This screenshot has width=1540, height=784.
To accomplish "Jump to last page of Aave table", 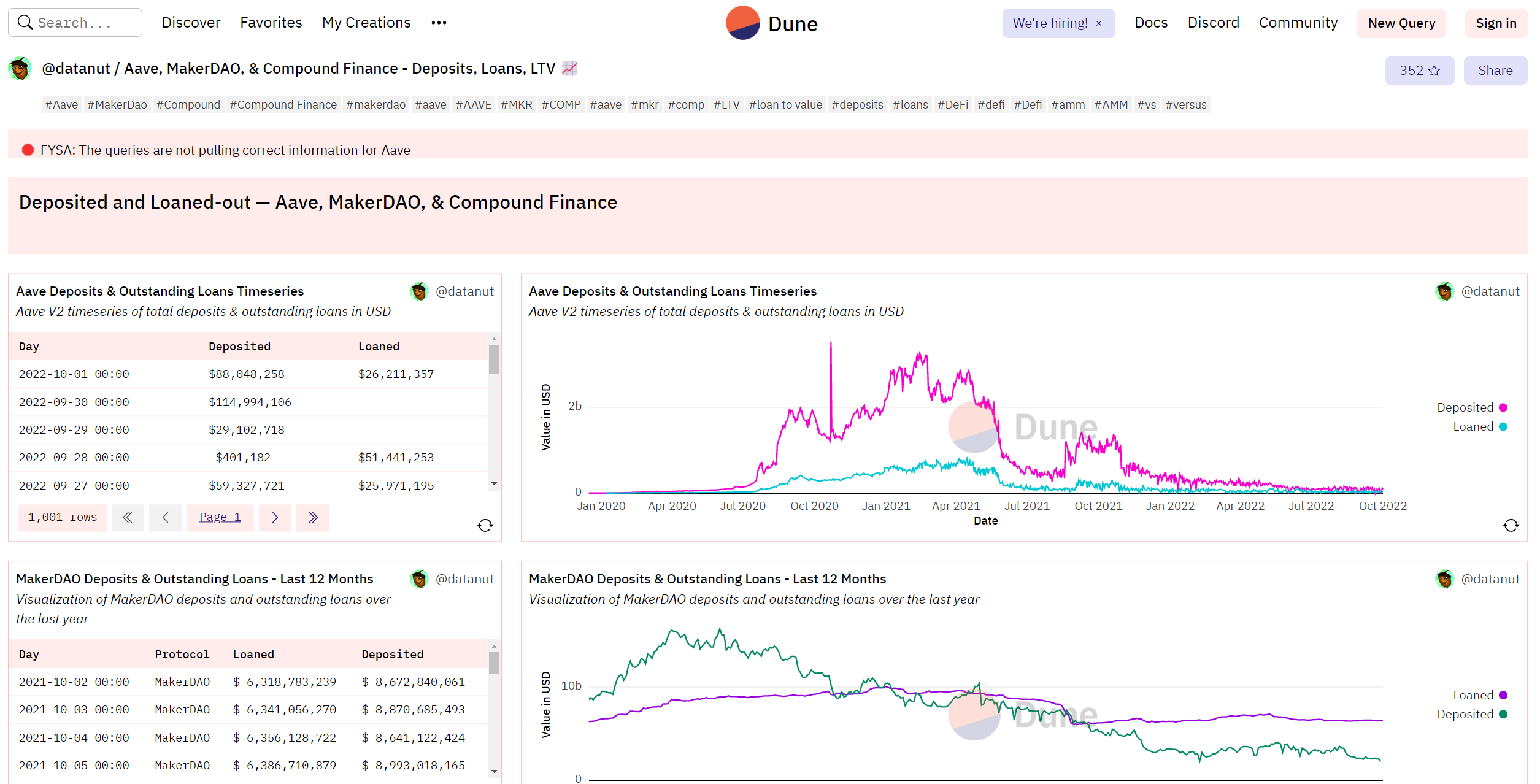I will 313,518.
